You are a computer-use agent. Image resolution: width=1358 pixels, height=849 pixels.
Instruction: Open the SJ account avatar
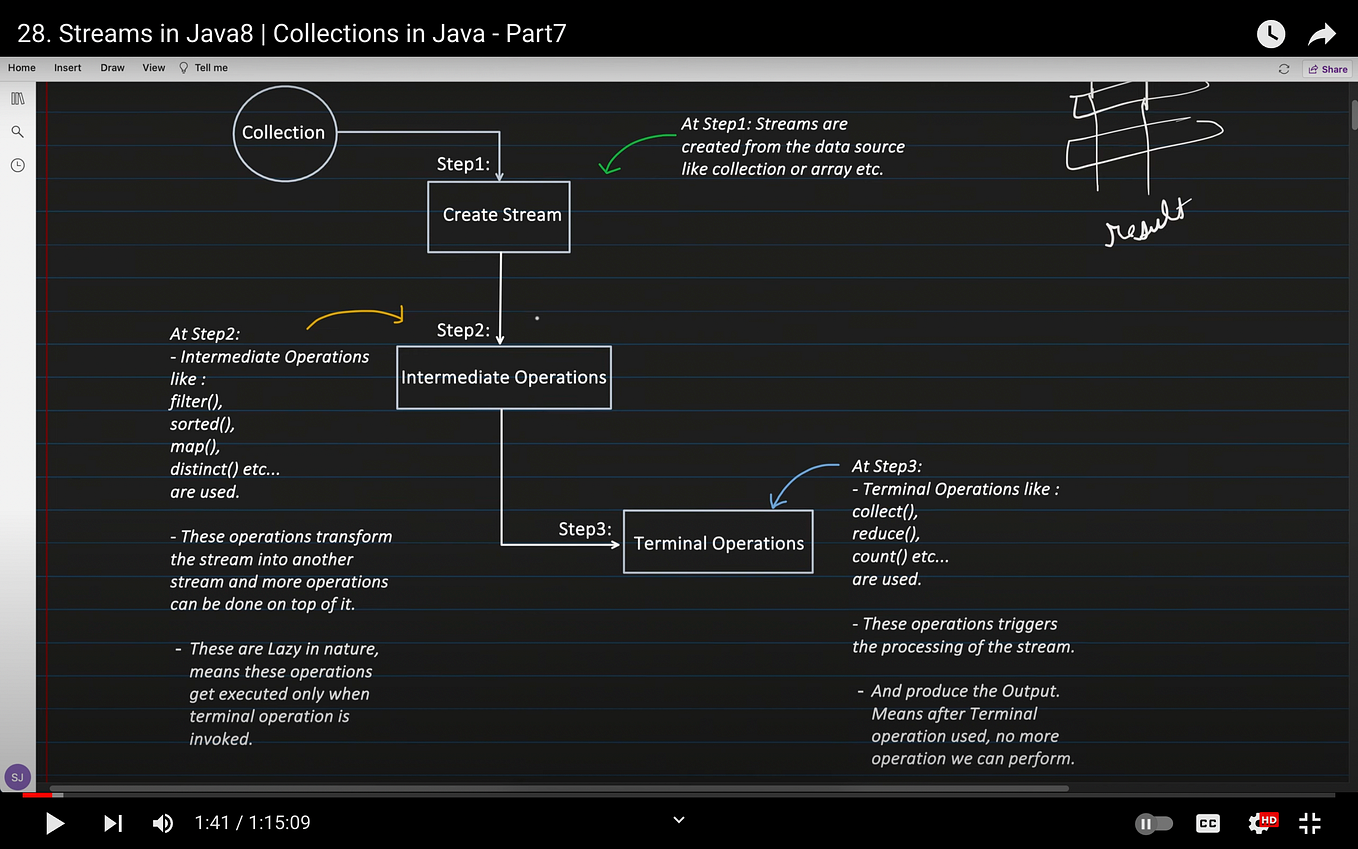(x=17, y=777)
